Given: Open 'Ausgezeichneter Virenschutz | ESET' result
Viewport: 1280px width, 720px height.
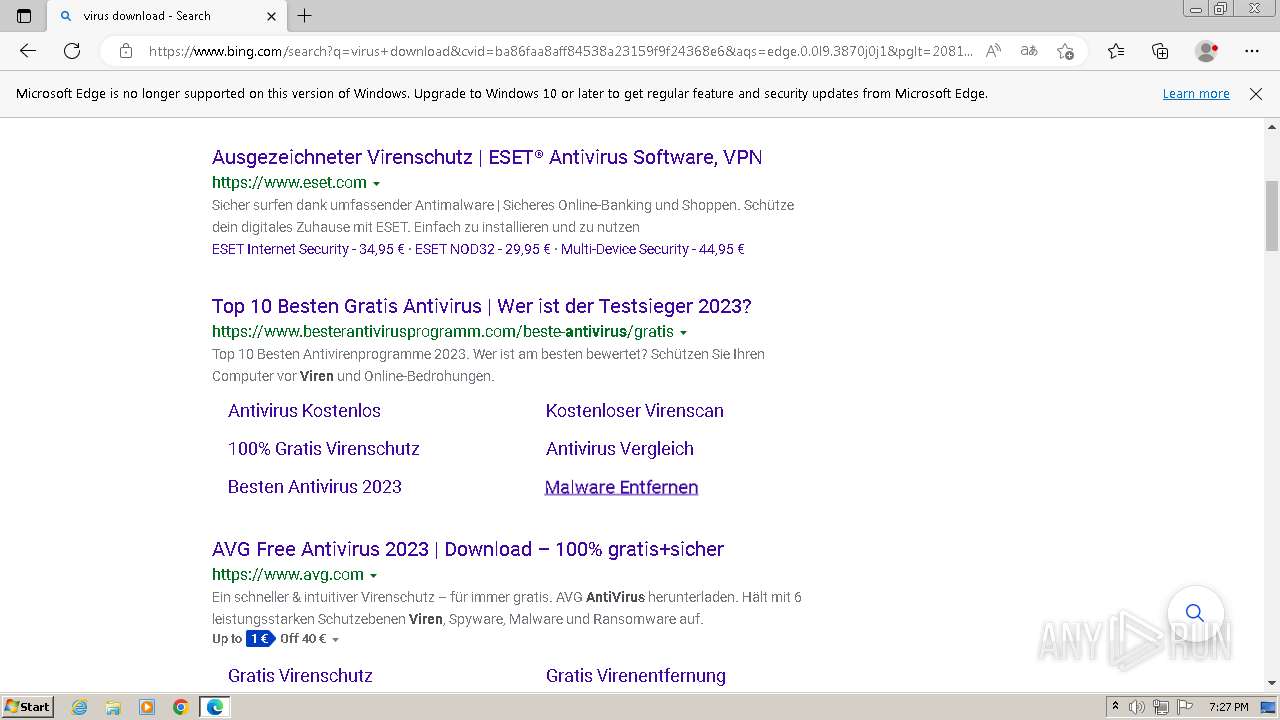Looking at the screenshot, I should (x=487, y=157).
